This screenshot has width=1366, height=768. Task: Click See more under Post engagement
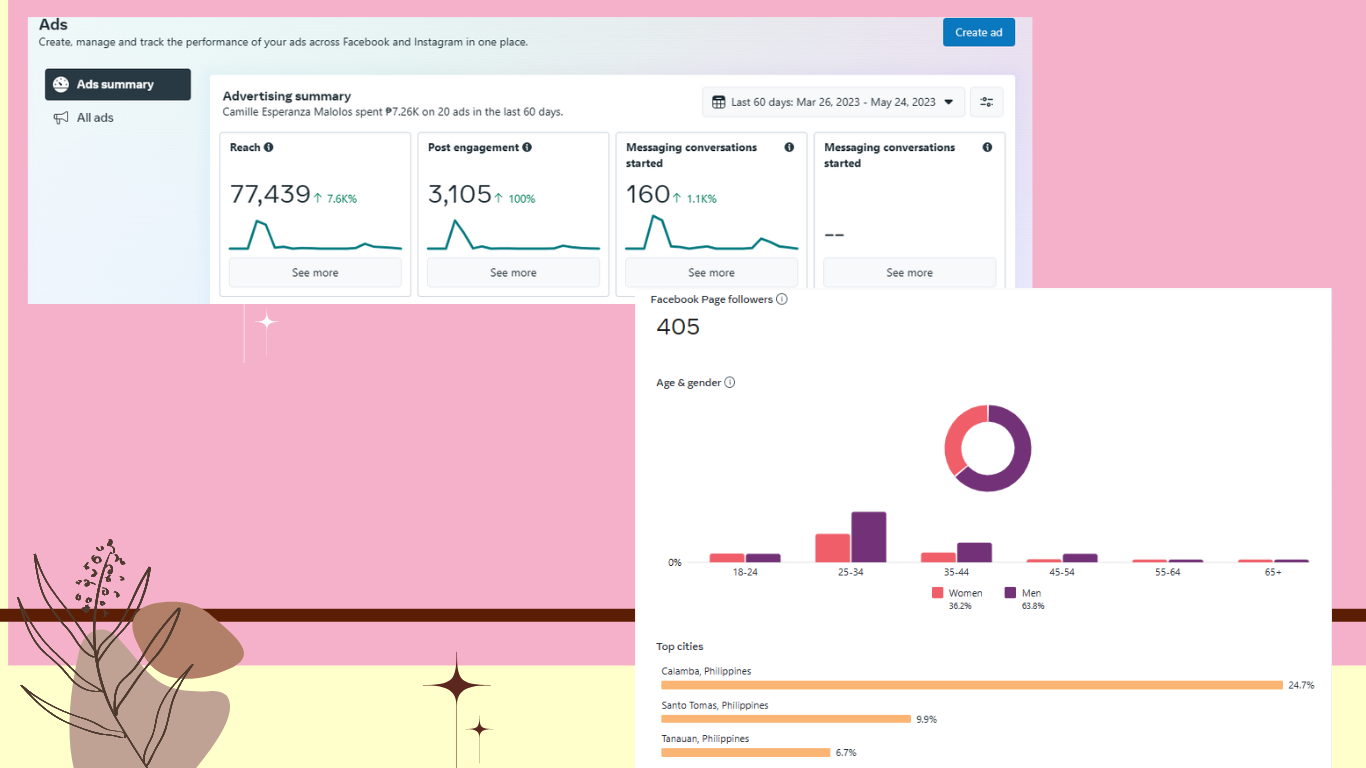pos(513,273)
